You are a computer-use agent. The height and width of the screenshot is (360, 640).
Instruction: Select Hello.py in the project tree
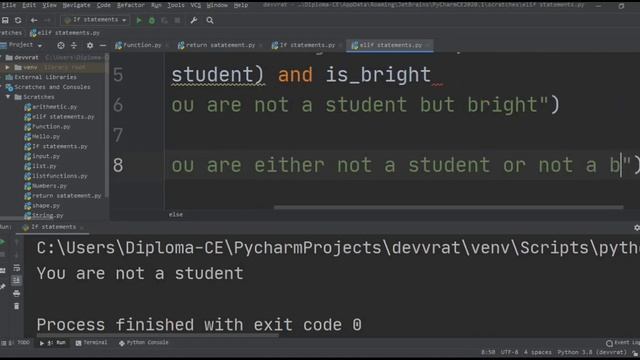tap(42, 136)
